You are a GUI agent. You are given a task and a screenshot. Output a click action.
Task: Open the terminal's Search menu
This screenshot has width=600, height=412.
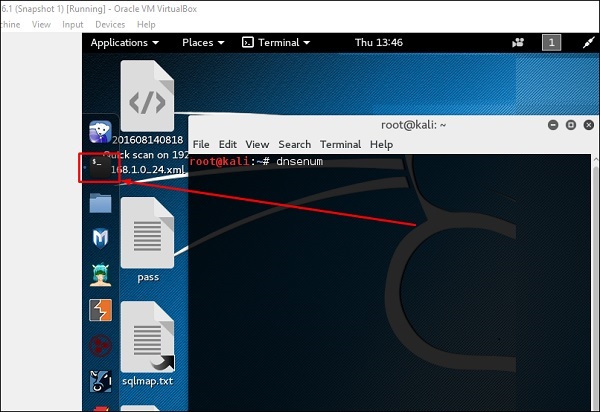(294, 144)
